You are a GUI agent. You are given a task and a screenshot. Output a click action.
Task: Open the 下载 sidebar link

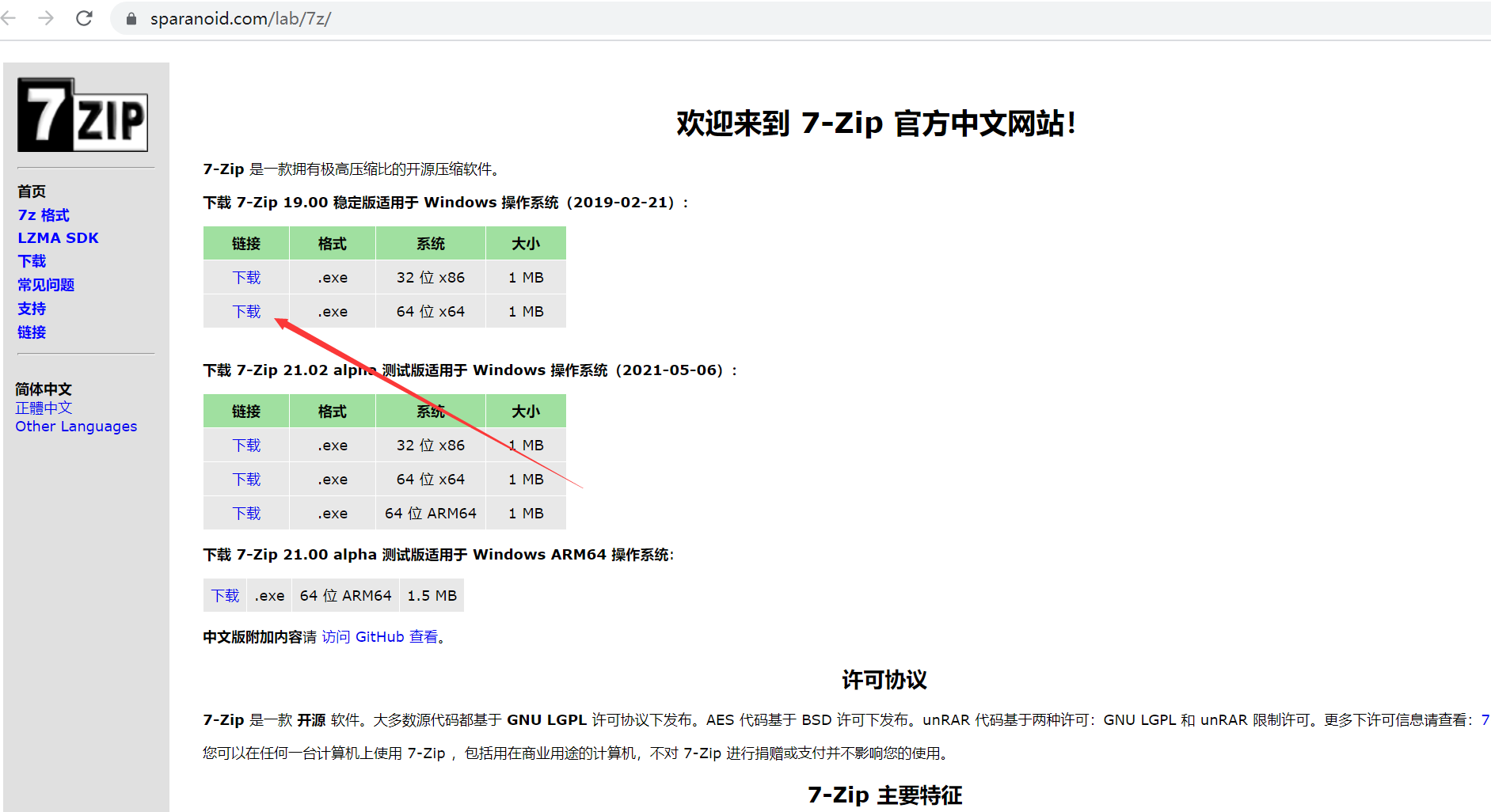tap(31, 260)
